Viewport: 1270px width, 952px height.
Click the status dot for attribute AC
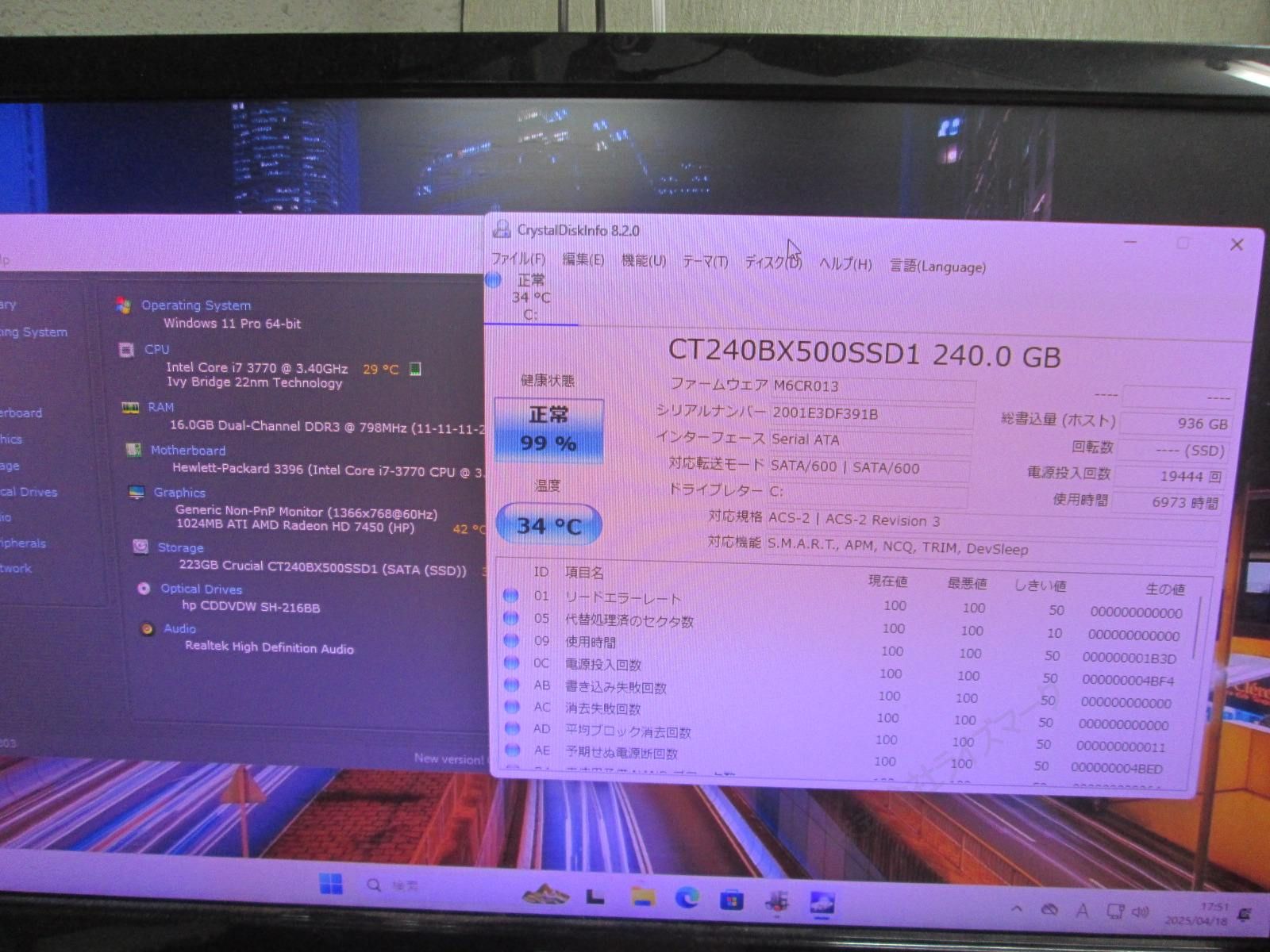(x=513, y=706)
